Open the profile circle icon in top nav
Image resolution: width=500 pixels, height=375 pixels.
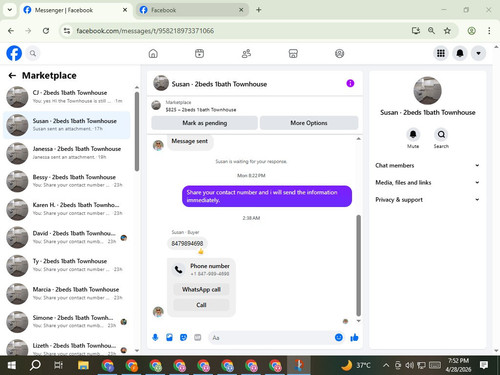click(x=339, y=53)
